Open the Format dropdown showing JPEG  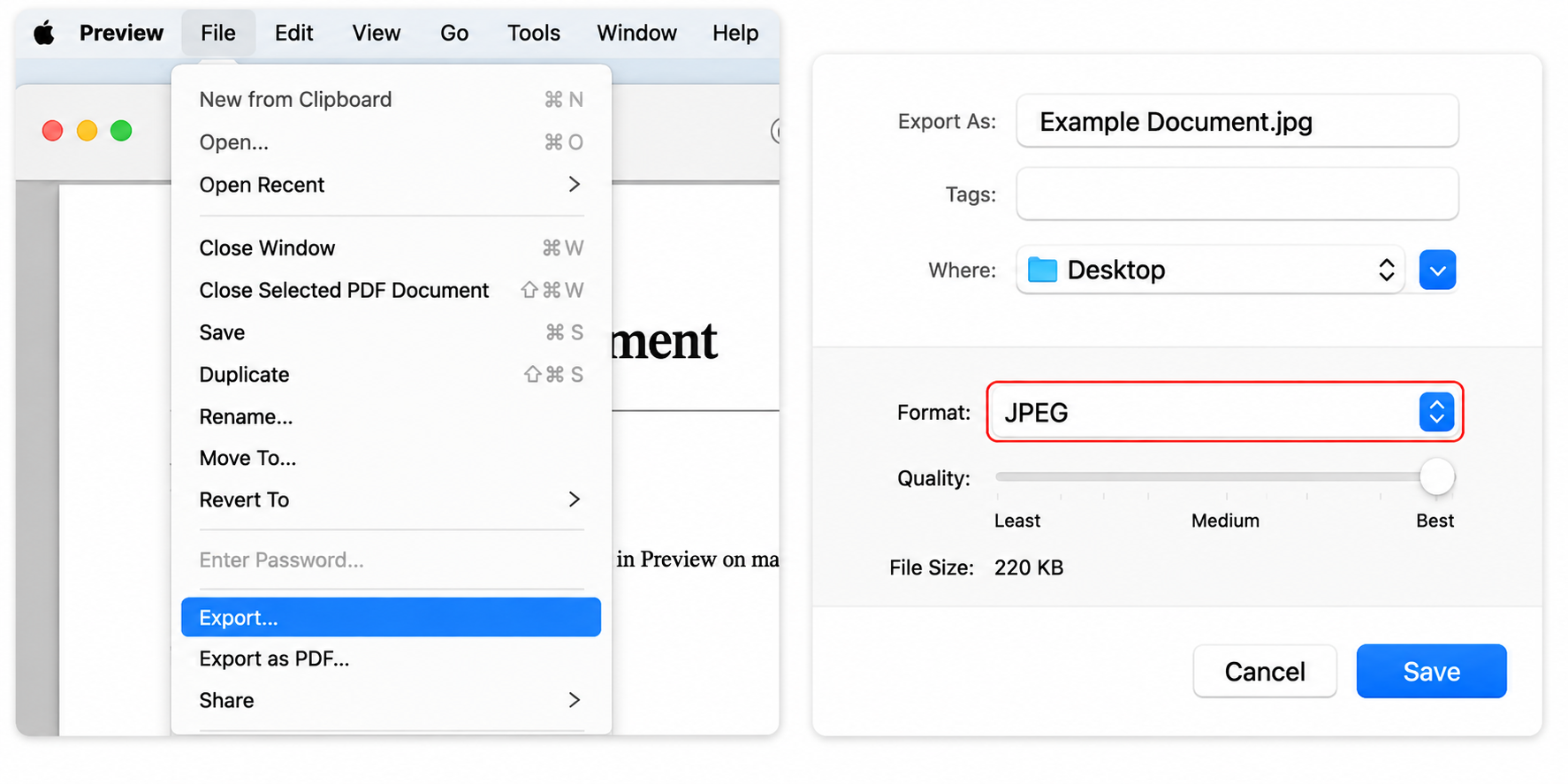pos(1224,412)
